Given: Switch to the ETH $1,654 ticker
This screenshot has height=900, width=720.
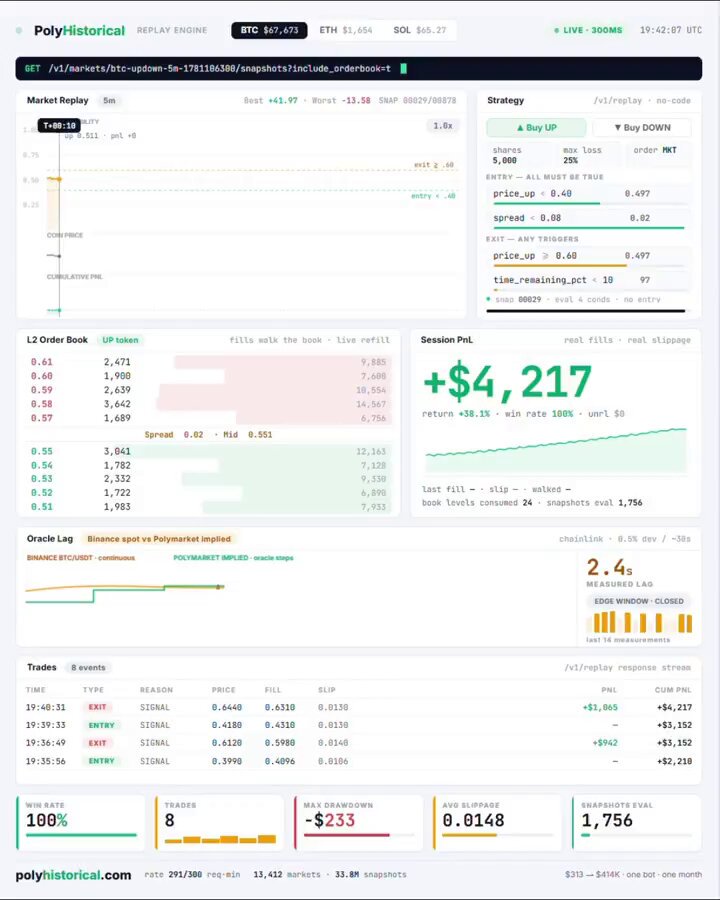Looking at the screenshot, I should [x=346, y=30].
